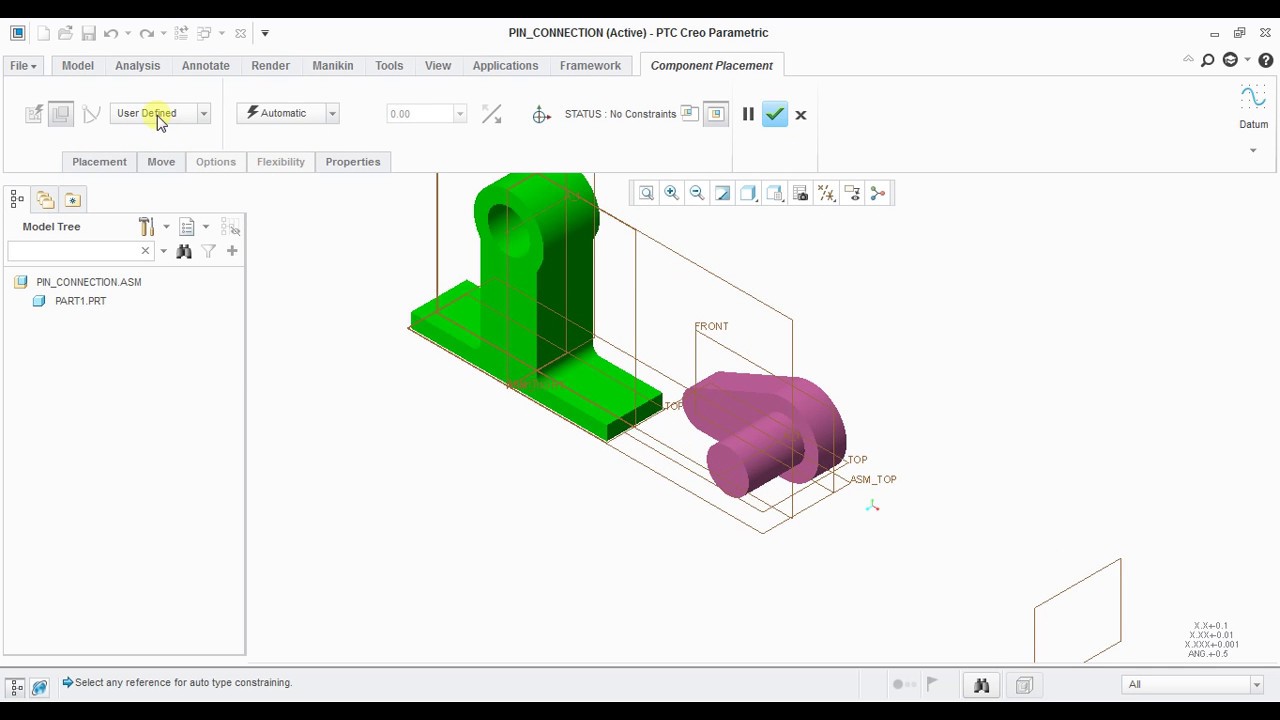Go to the Applications ribbon tab

(x=505, y=65)
